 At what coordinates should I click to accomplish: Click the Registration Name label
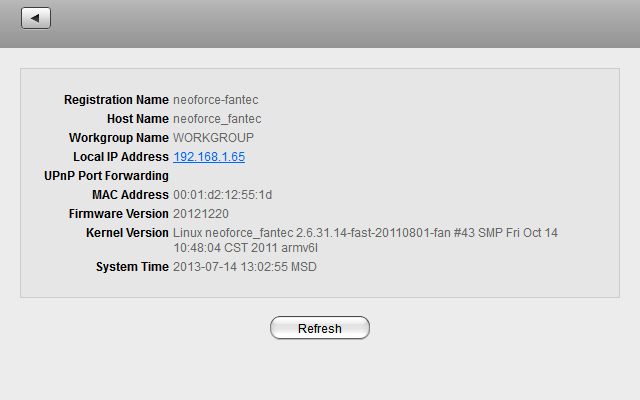(x=116, y=100)
